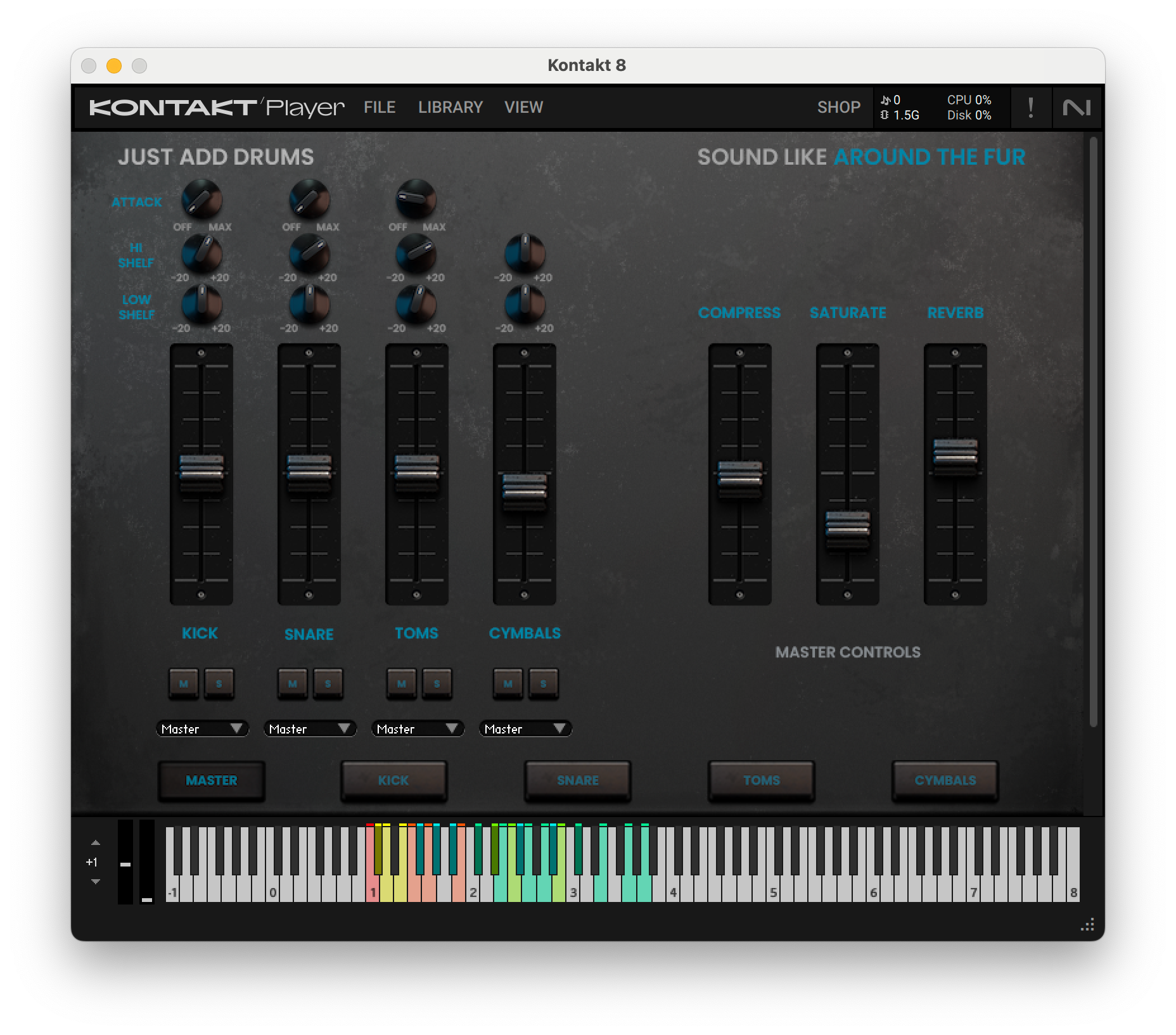
Task: Switch to the CYMBALS page tab
Action: pos(945,780)
